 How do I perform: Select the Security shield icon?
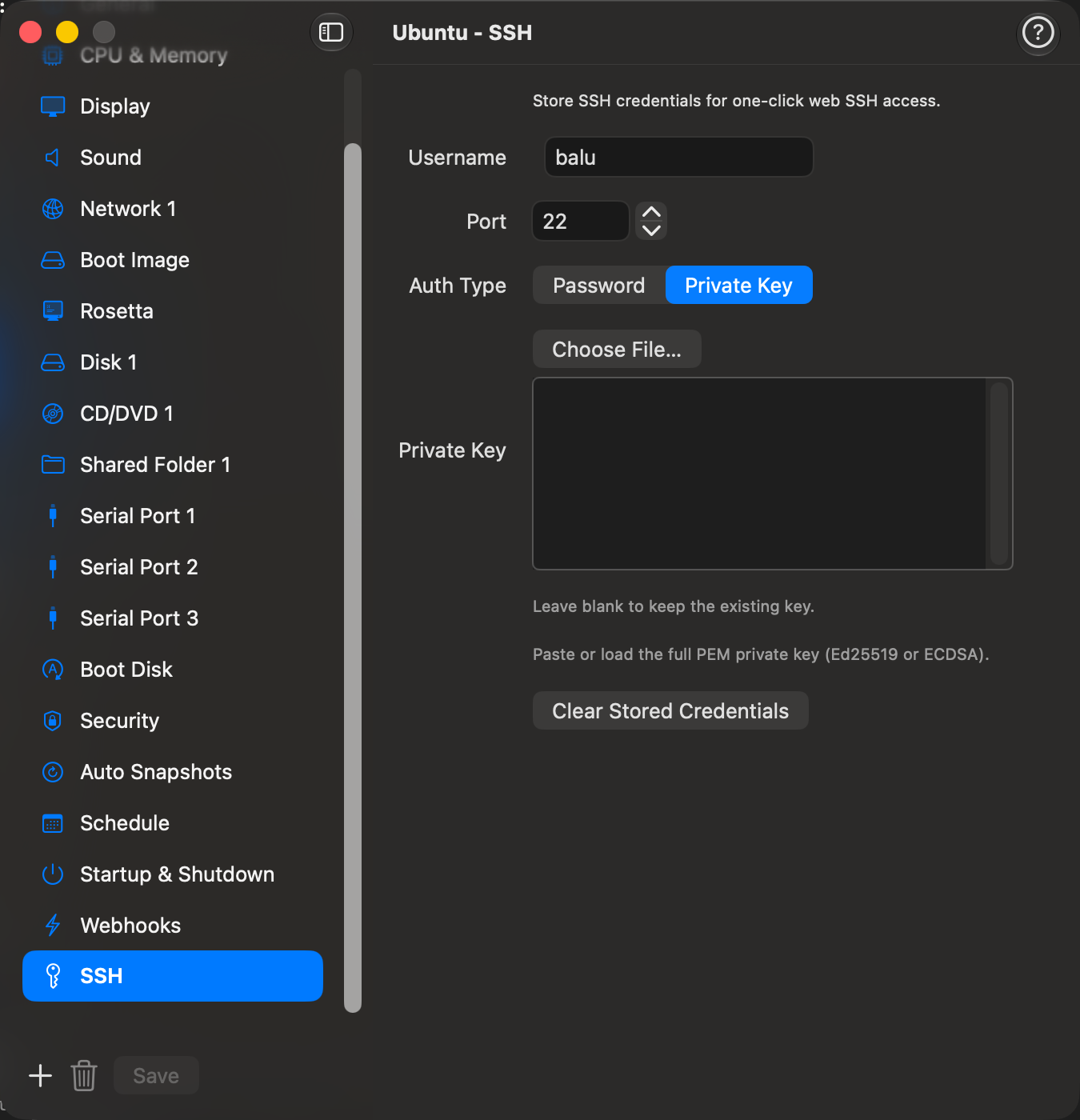(x=53, y=721)
